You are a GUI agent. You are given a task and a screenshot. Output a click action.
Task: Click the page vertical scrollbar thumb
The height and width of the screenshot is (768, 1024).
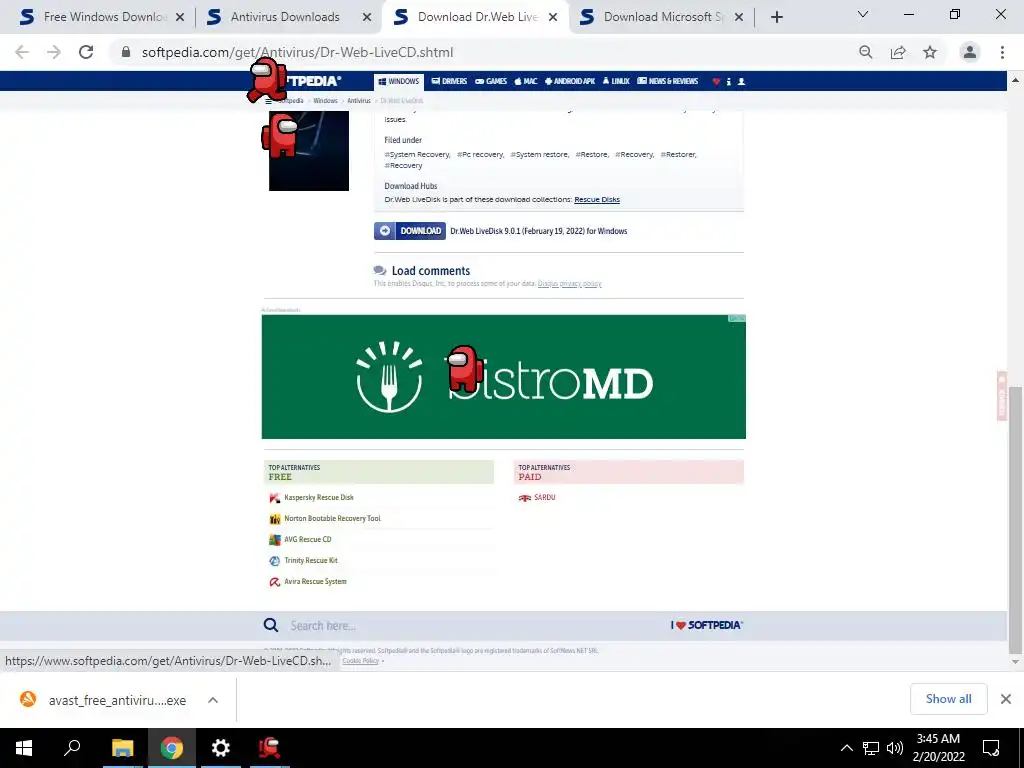[1015, 519]
